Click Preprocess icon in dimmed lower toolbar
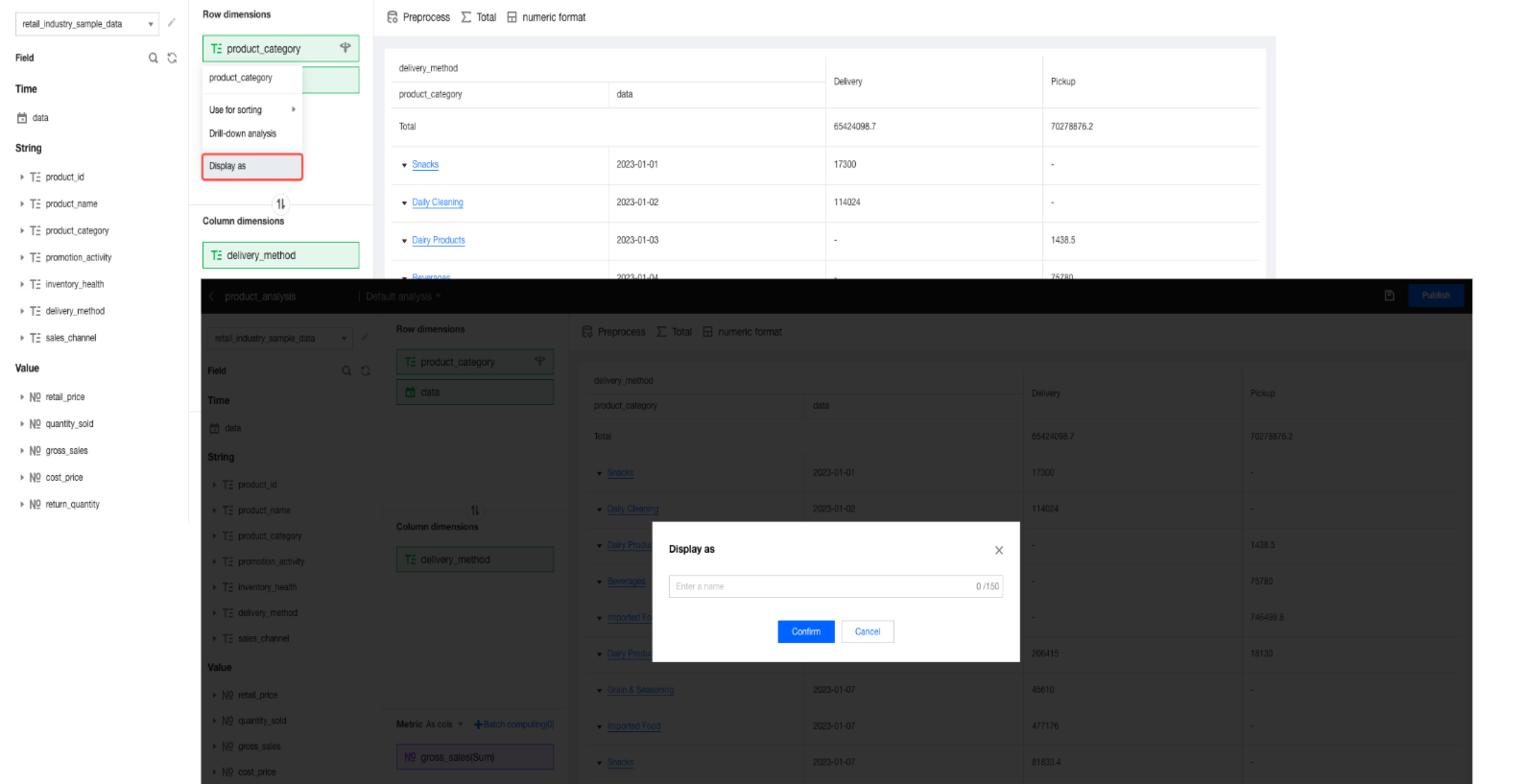1524x784 pixels. point(587,332)
